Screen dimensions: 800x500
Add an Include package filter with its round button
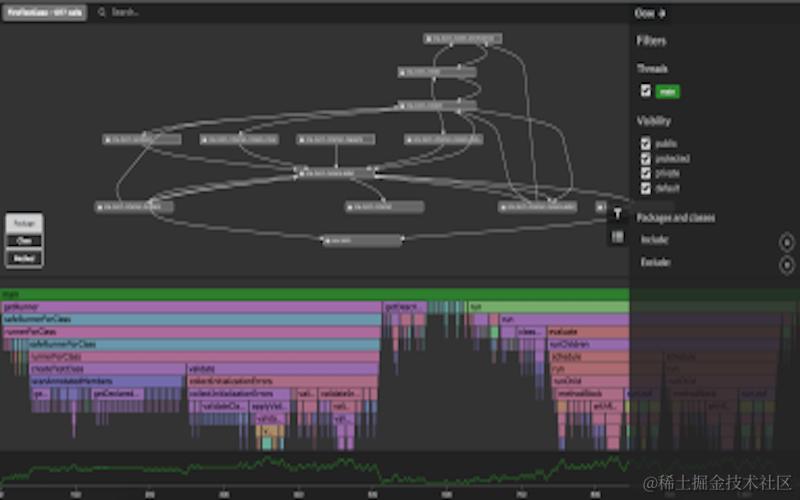[787, 242]
